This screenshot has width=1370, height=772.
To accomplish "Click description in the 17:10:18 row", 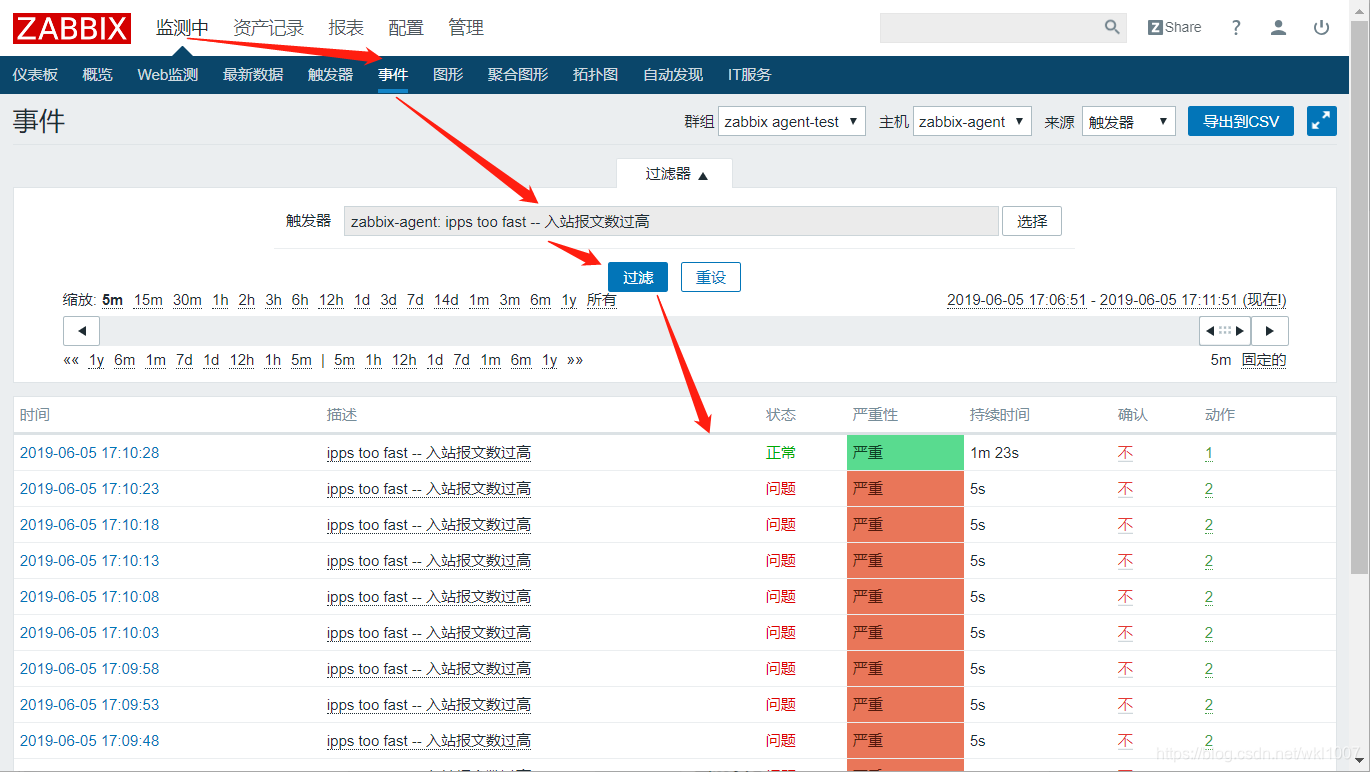I will pos(428,525).
